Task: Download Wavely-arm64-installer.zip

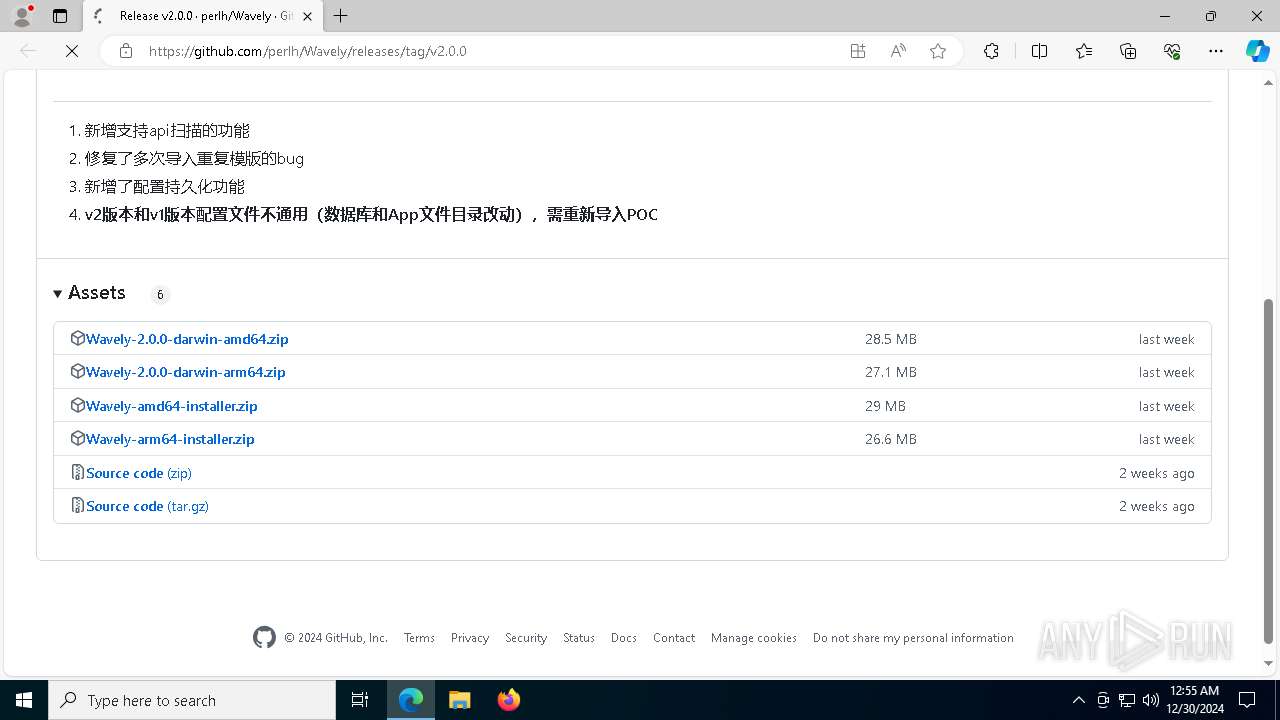Action: 170,439
